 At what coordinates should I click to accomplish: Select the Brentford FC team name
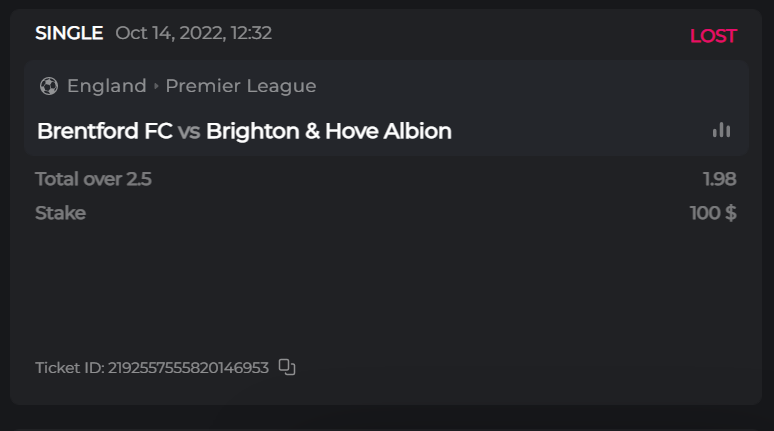[x=104, y=131]
